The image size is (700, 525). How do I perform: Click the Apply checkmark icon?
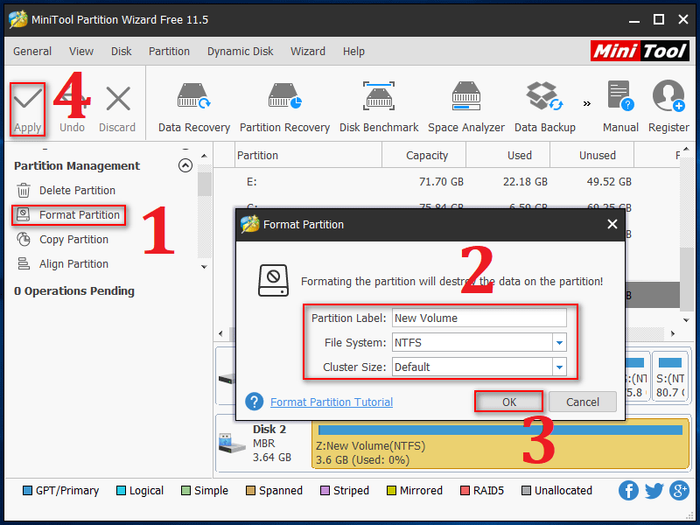pyautogui.click(x=27, y=99)
